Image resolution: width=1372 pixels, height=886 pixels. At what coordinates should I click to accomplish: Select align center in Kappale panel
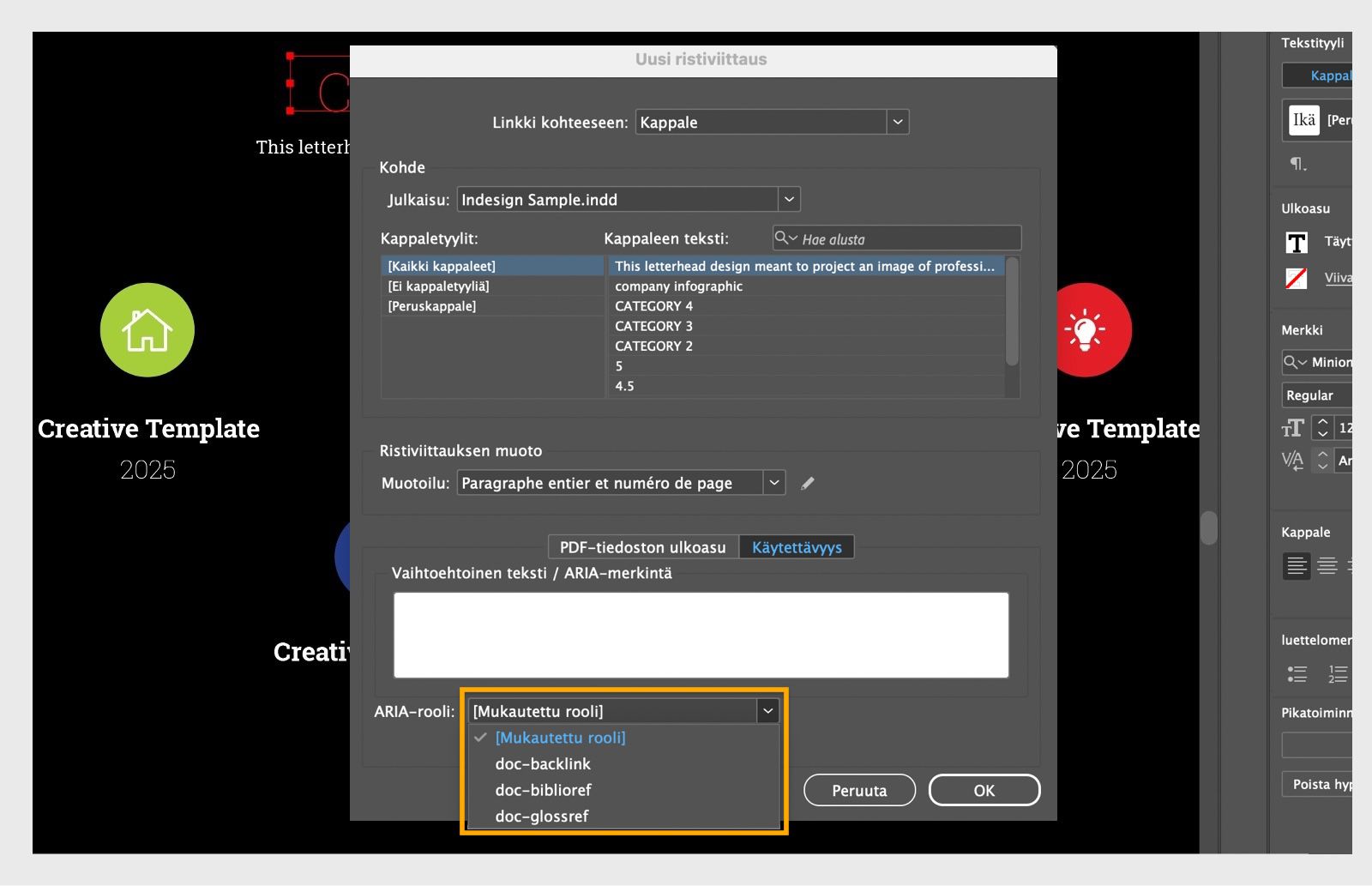click(1327, 566)
